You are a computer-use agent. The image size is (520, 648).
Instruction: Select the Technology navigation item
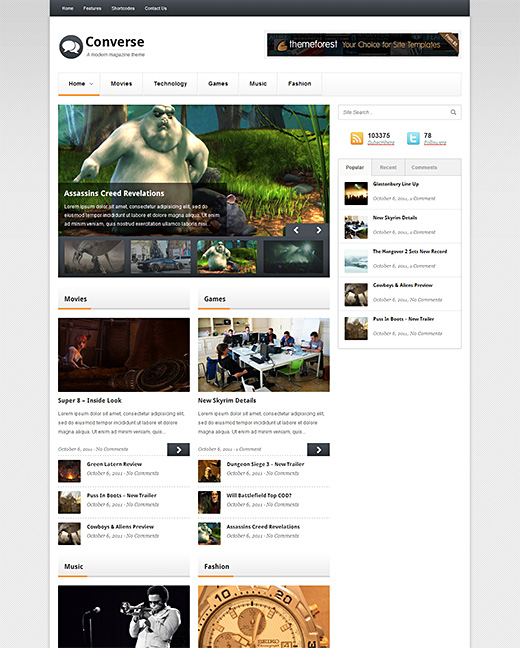[x=170, y=83]
